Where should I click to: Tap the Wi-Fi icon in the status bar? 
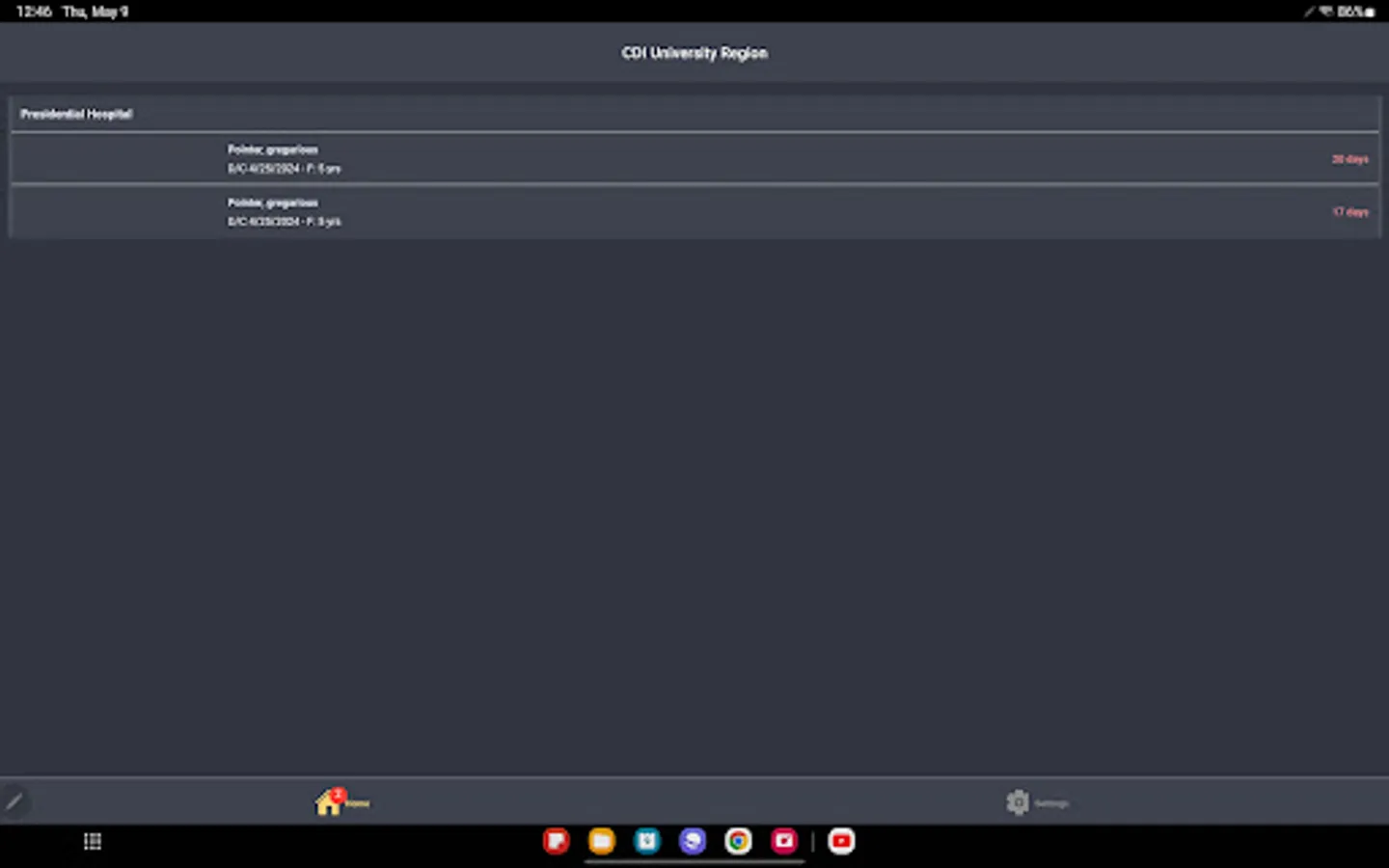coord(1326,12)
